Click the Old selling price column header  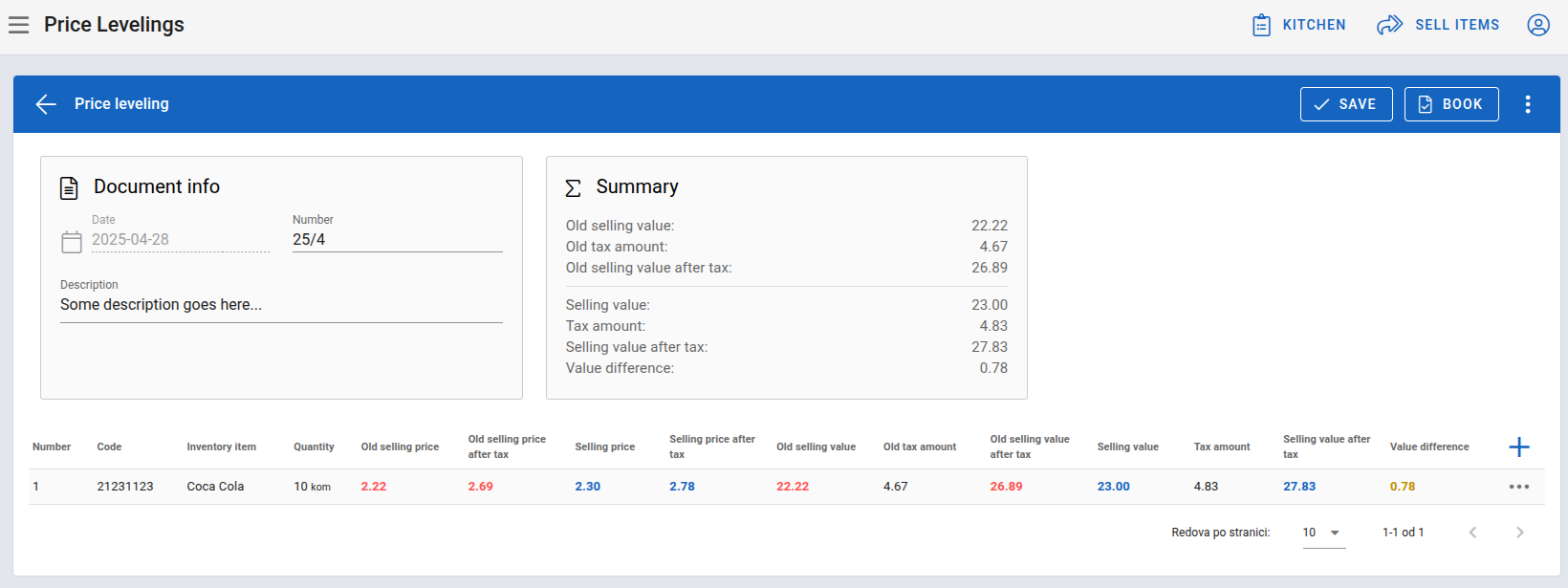[x=400, y=446]
